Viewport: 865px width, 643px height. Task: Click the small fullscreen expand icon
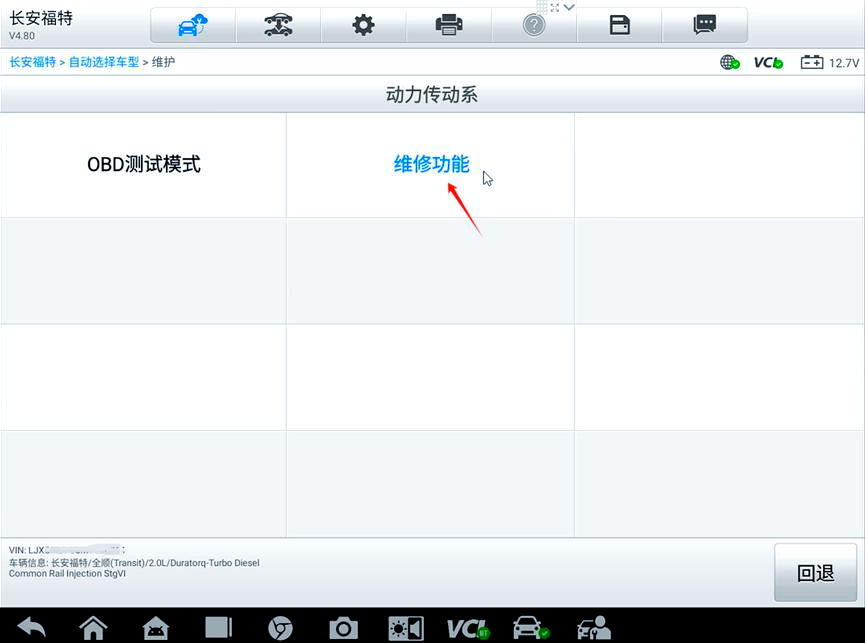point(554,8)
